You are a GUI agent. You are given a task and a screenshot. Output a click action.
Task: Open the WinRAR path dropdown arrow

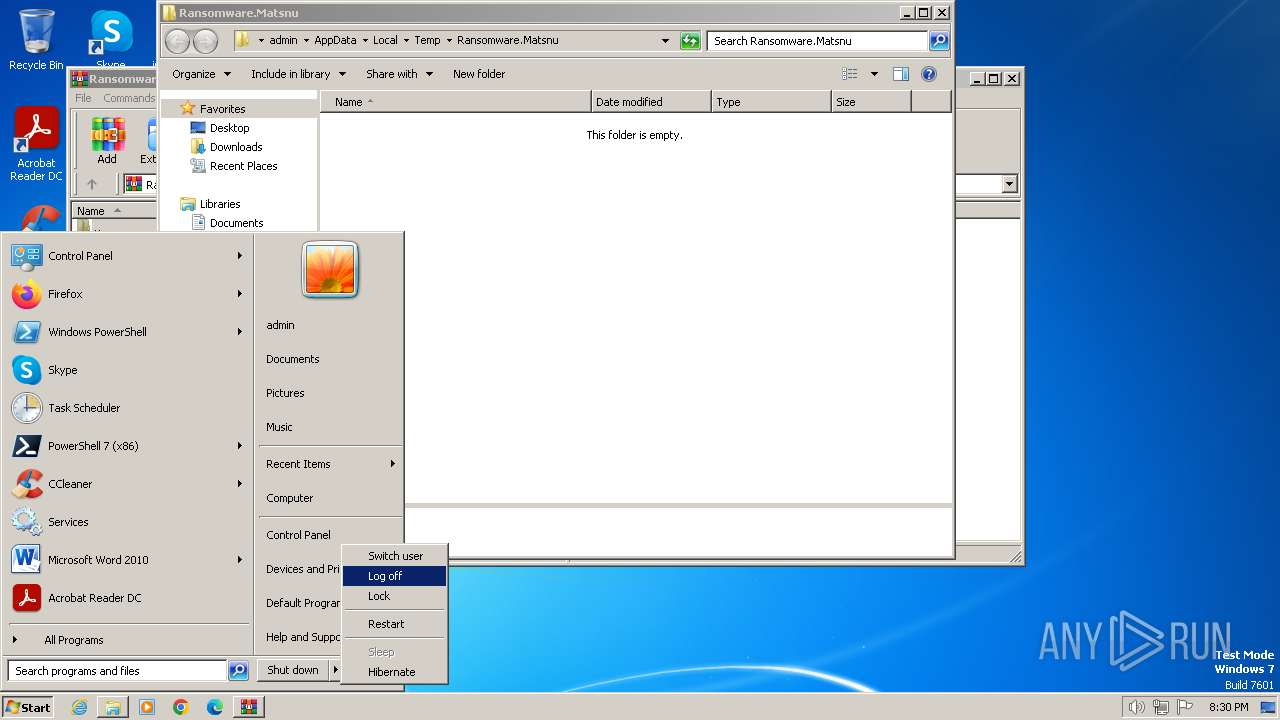pos(1009,184)
